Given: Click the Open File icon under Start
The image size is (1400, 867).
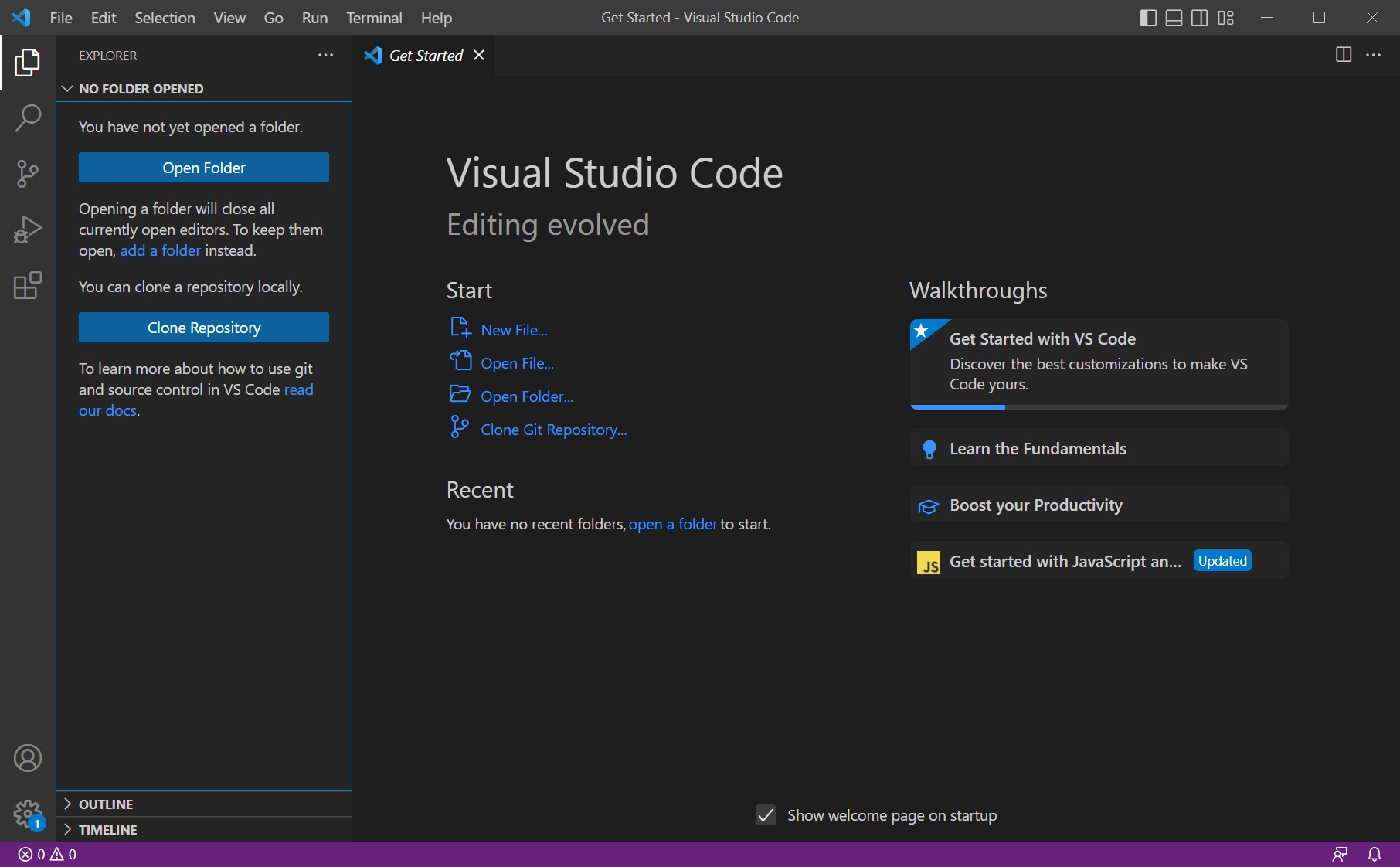Looking at the screenshot, I should coord(460,361).
